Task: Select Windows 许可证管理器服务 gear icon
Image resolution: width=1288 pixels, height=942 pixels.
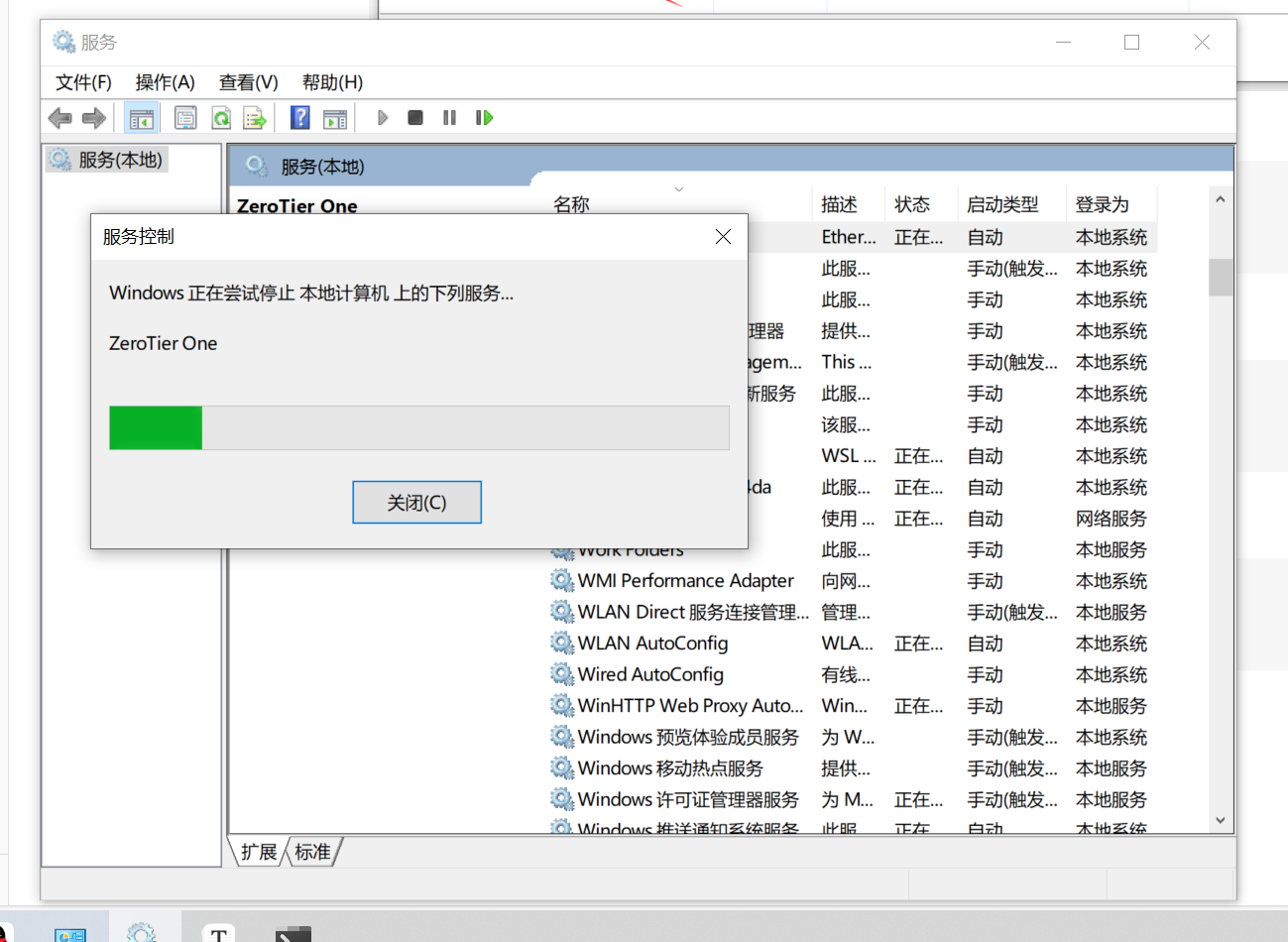Action: click(x=562, y=799)
